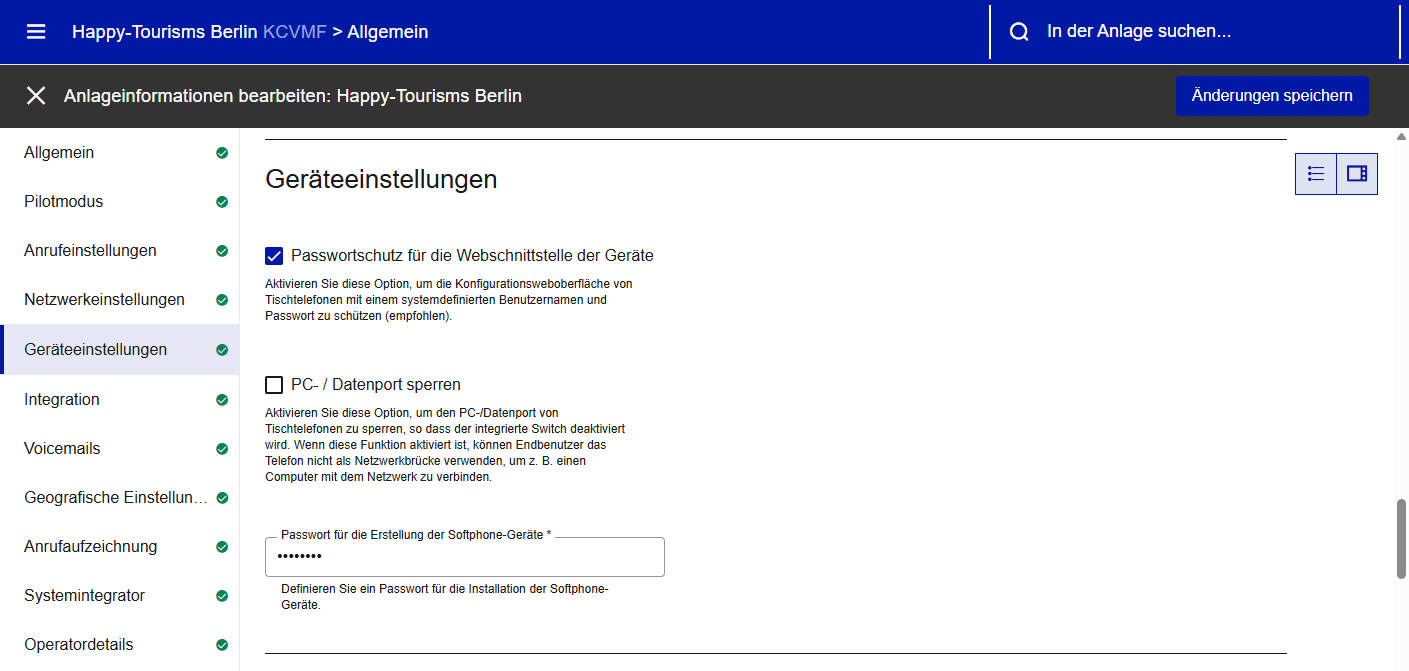1409x671 pixels.
Task: Click green check icon beside Pilotmodus
Action: 222,202
